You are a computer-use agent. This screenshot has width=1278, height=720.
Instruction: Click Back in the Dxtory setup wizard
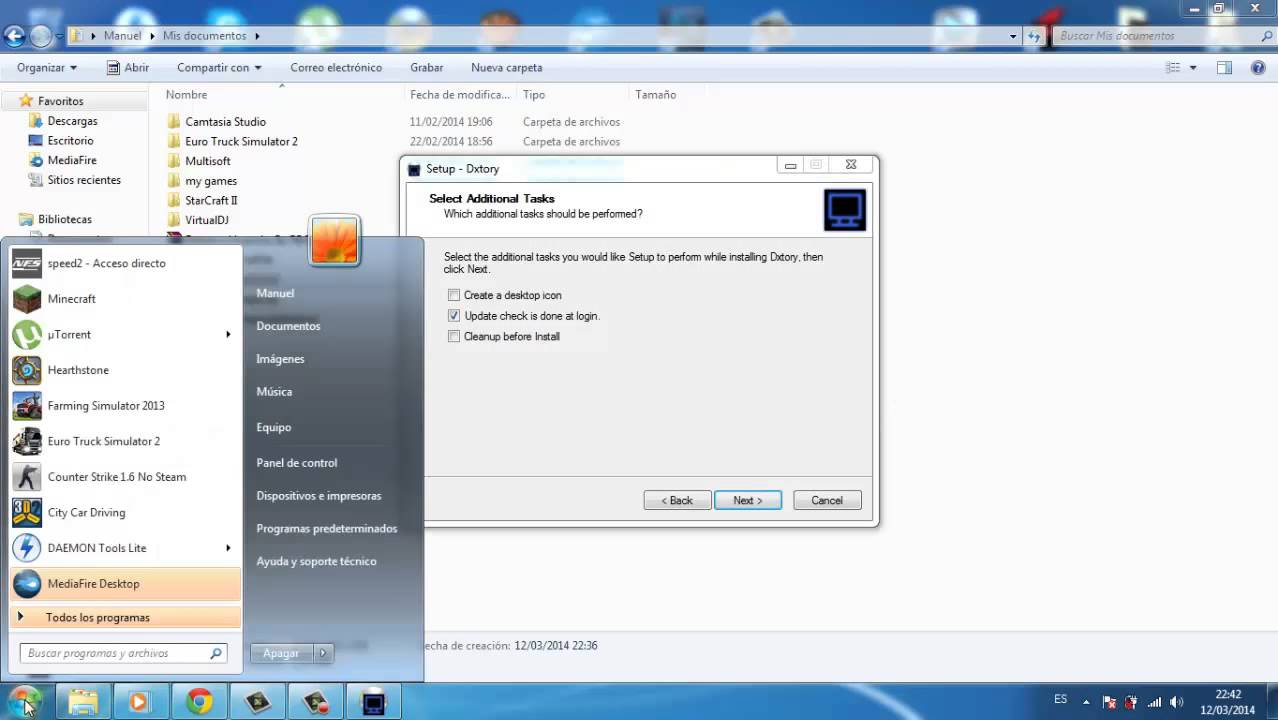point(677,500)
